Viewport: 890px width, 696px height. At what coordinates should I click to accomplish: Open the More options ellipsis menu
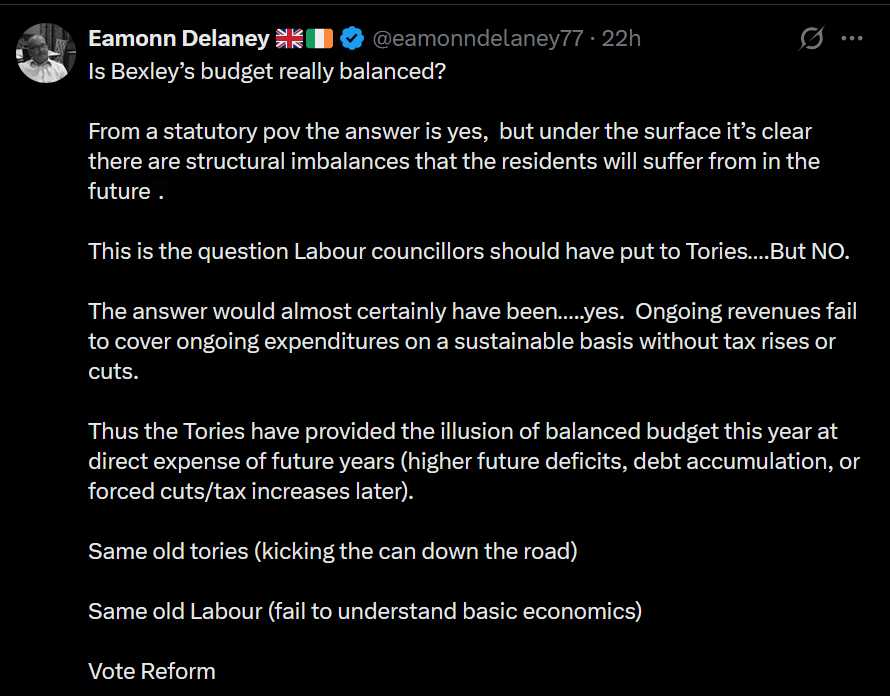[852, 39]
